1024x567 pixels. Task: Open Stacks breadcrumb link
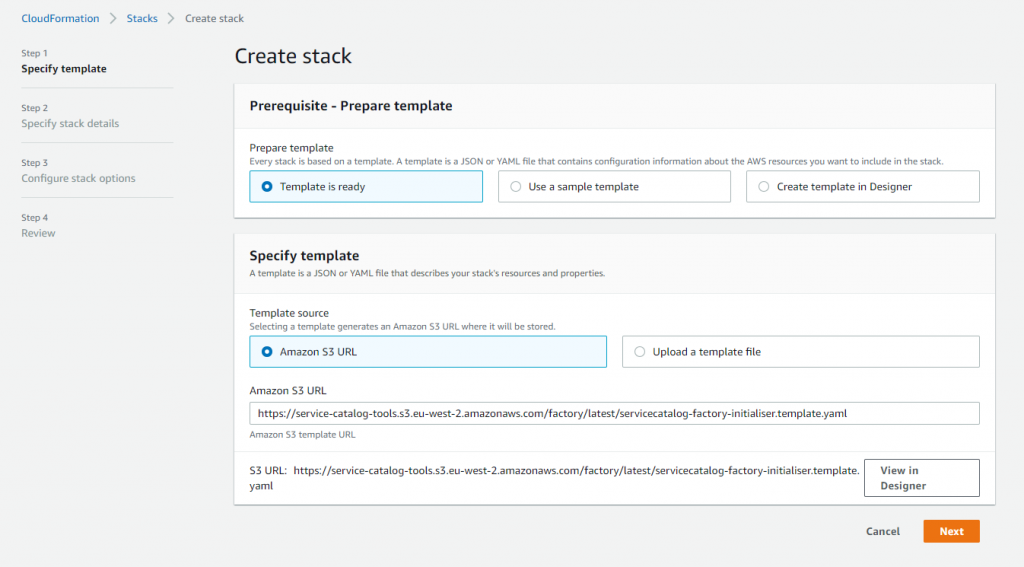pyautogui.click(x=142, y=18)
